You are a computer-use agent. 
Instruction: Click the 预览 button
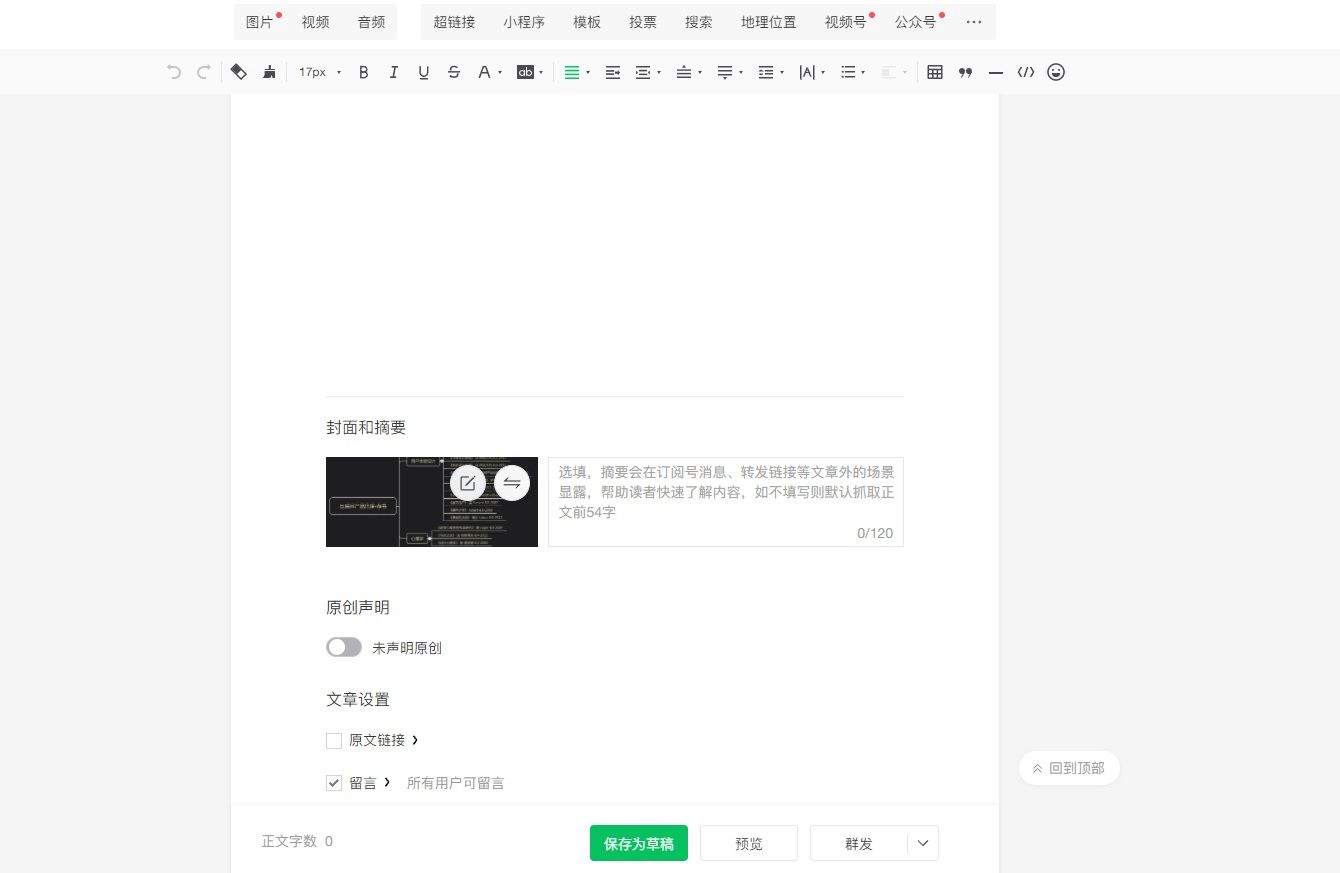tap(749, 843)
